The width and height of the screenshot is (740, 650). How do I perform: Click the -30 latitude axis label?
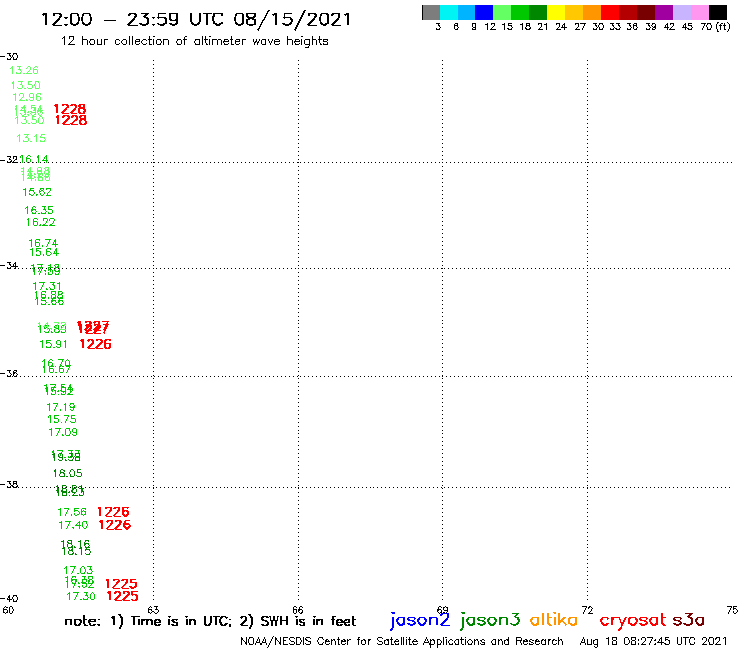coord(9,57)
